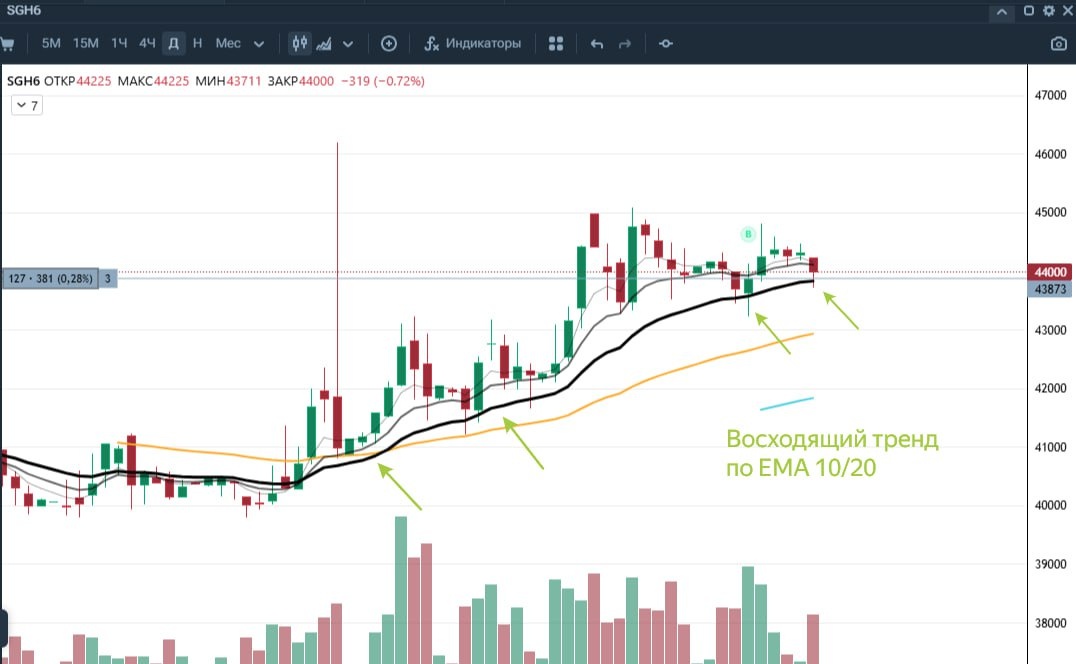Switch to the 4Ч timeframe
Screen dimensions: 1076x664
[147, 43]
